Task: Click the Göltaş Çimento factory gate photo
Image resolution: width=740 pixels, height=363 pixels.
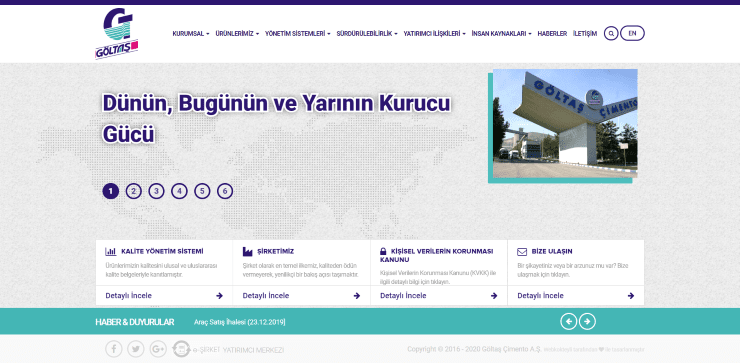Action: (x=565, y=124)
